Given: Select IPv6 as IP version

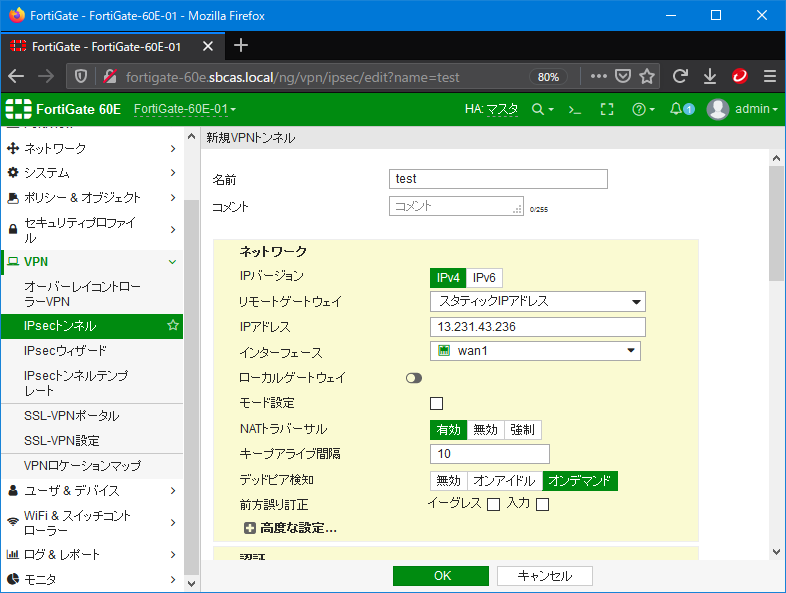Looking at the screenshot, I should click(x=484, y=278).
